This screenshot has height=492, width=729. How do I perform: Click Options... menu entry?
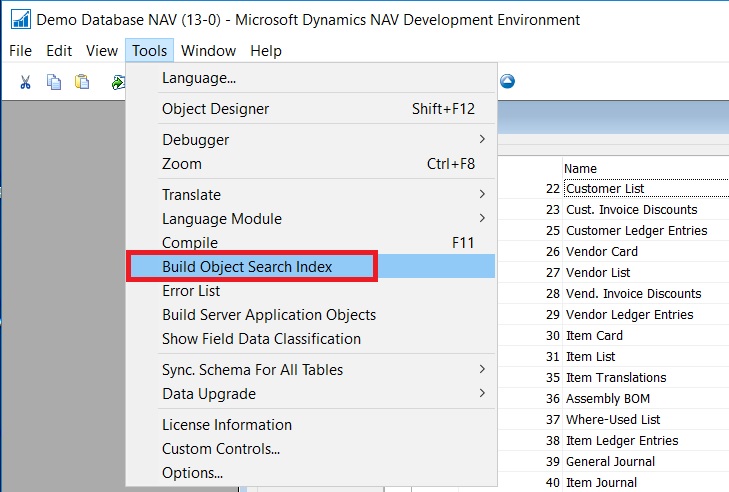192,473
